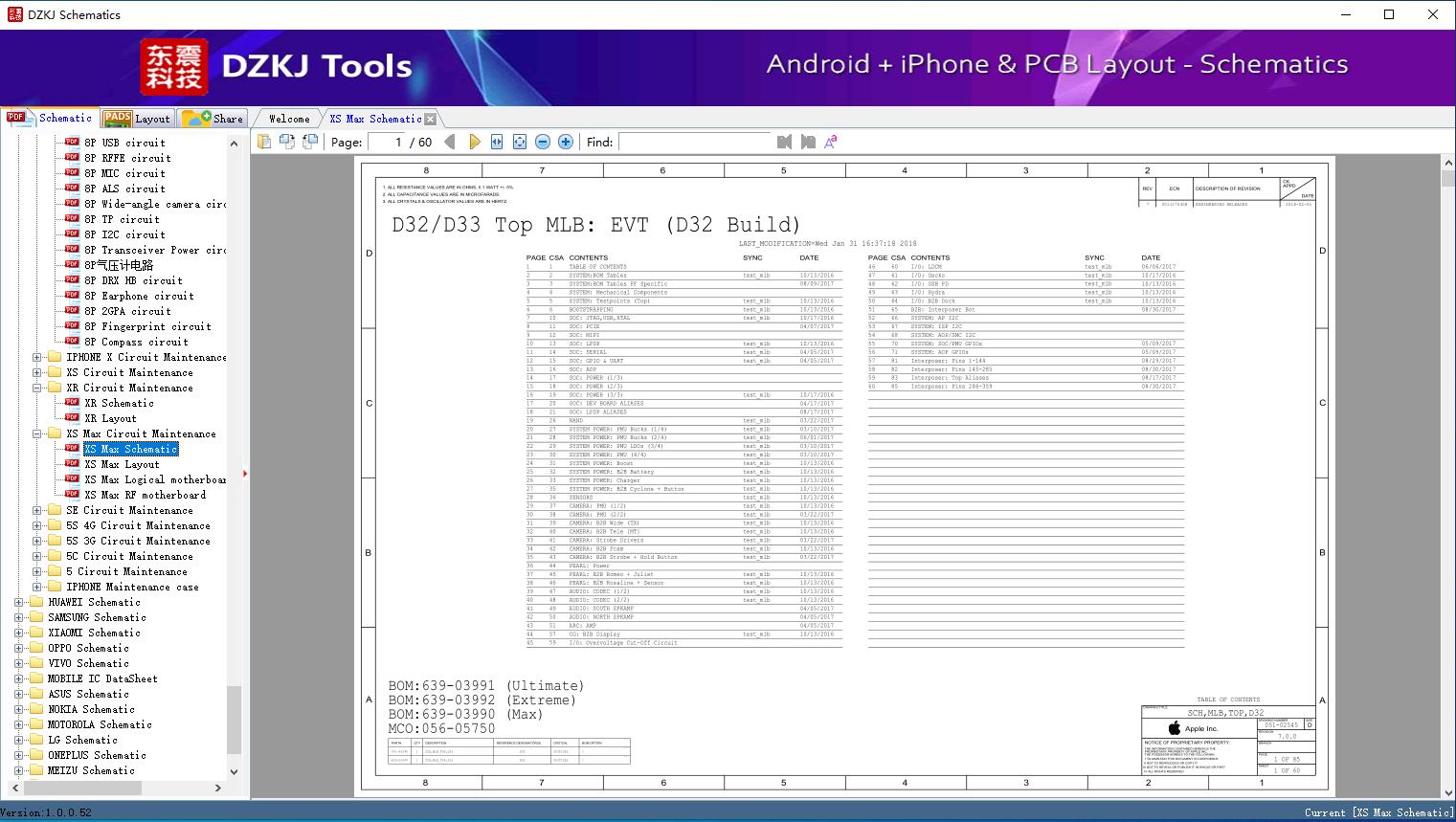Click PDF icon beside XS Max RF motherboard
1456x822 pixels.
(72, 495)
